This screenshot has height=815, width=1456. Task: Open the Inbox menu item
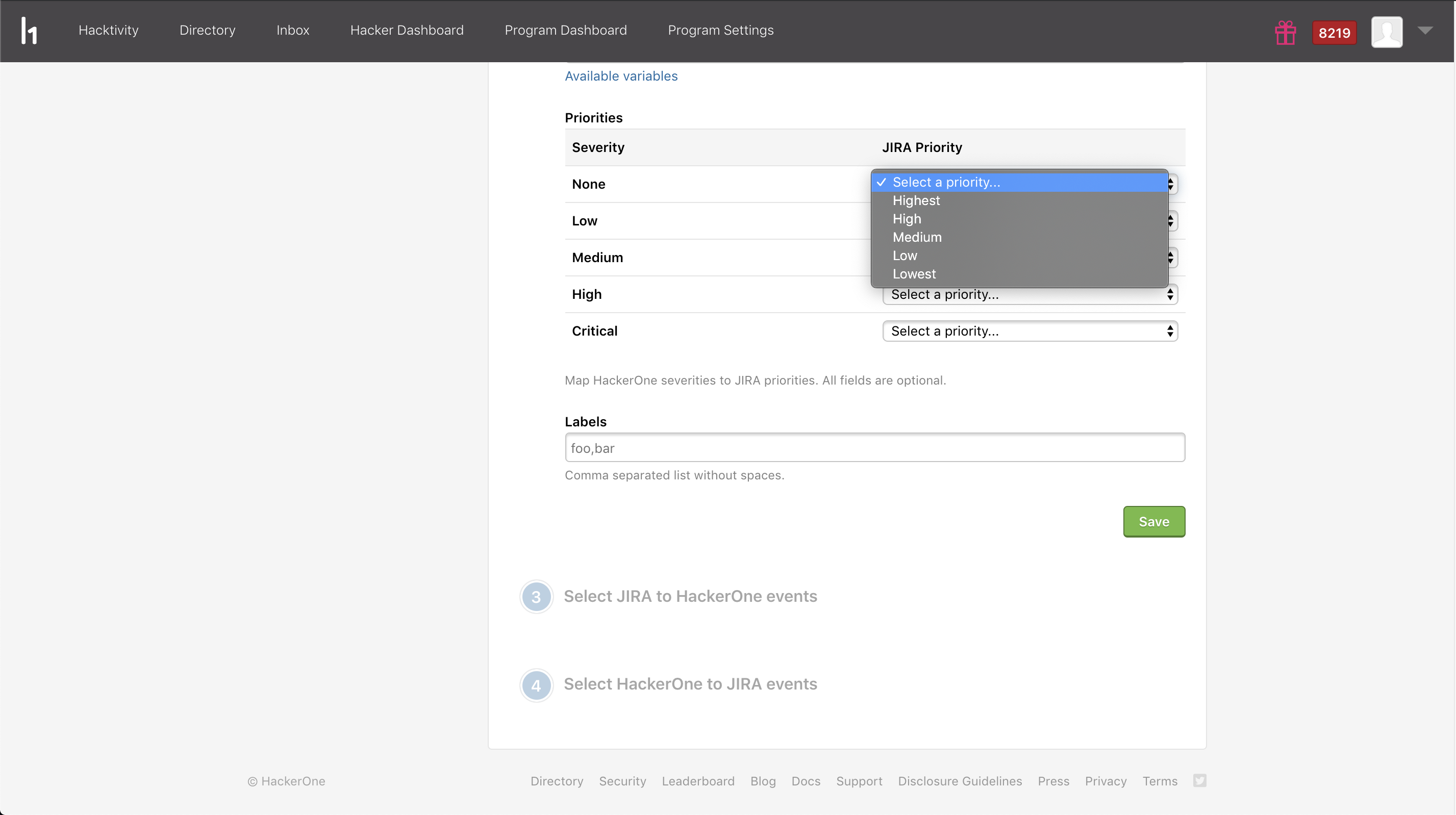pos(292,30)
